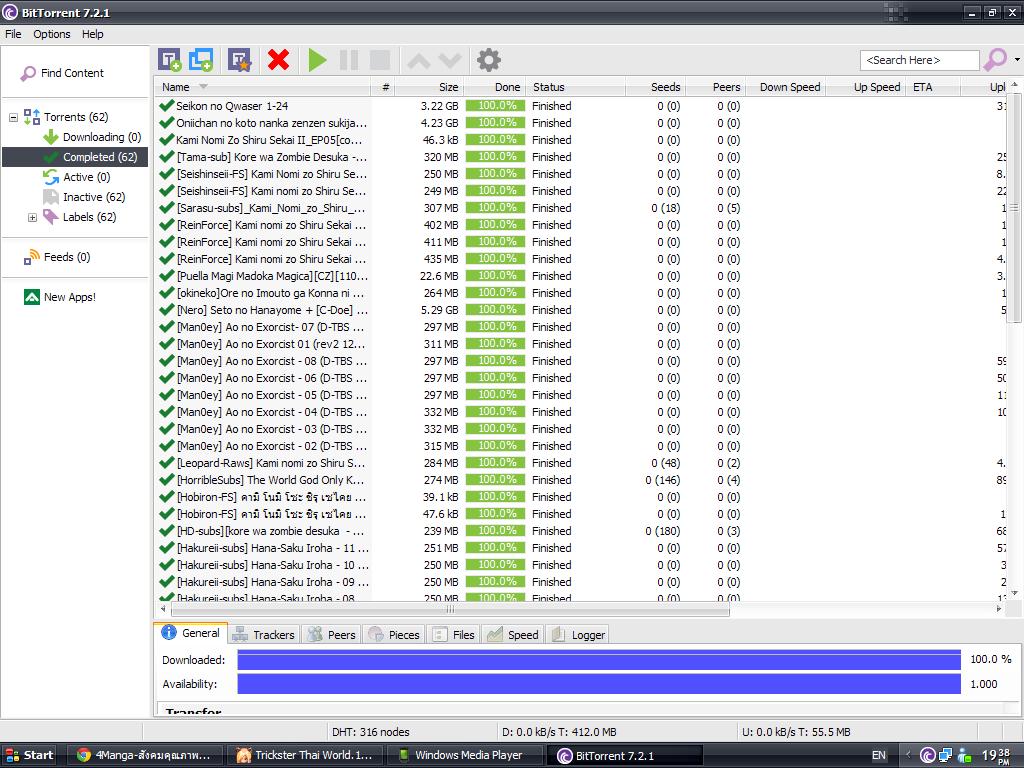Switch to the Files tab
Screen dimensions: 1024x768
(454, 635)
